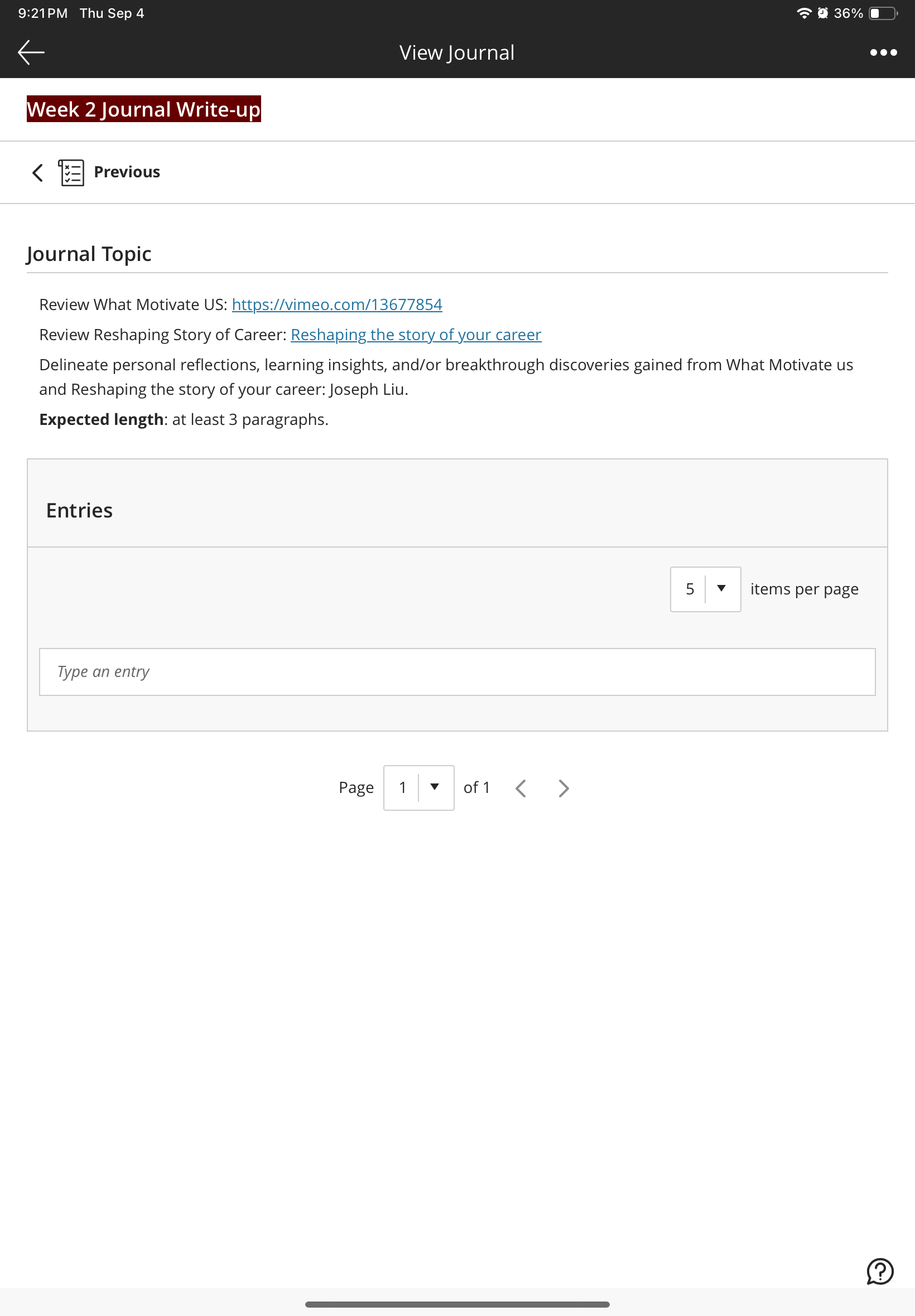Click the Previous chevron arrow
915x1316 pixels.
click(38, 172)
